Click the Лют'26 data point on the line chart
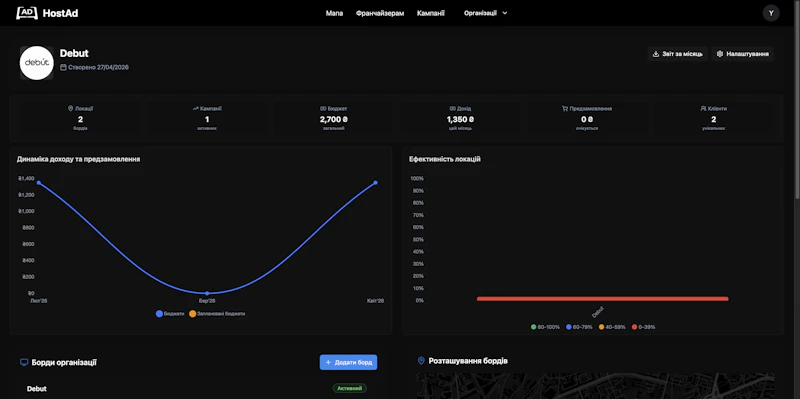This screenshot has height=399, width=800. point(39,183)
